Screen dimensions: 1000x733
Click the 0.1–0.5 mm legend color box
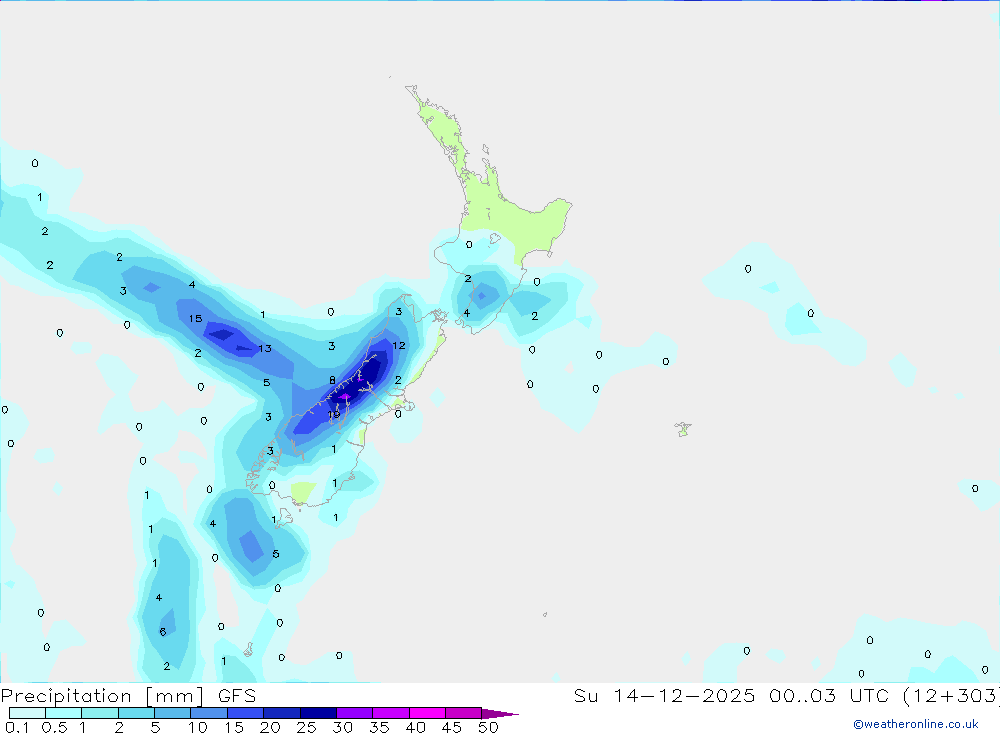tap(27, 713)
